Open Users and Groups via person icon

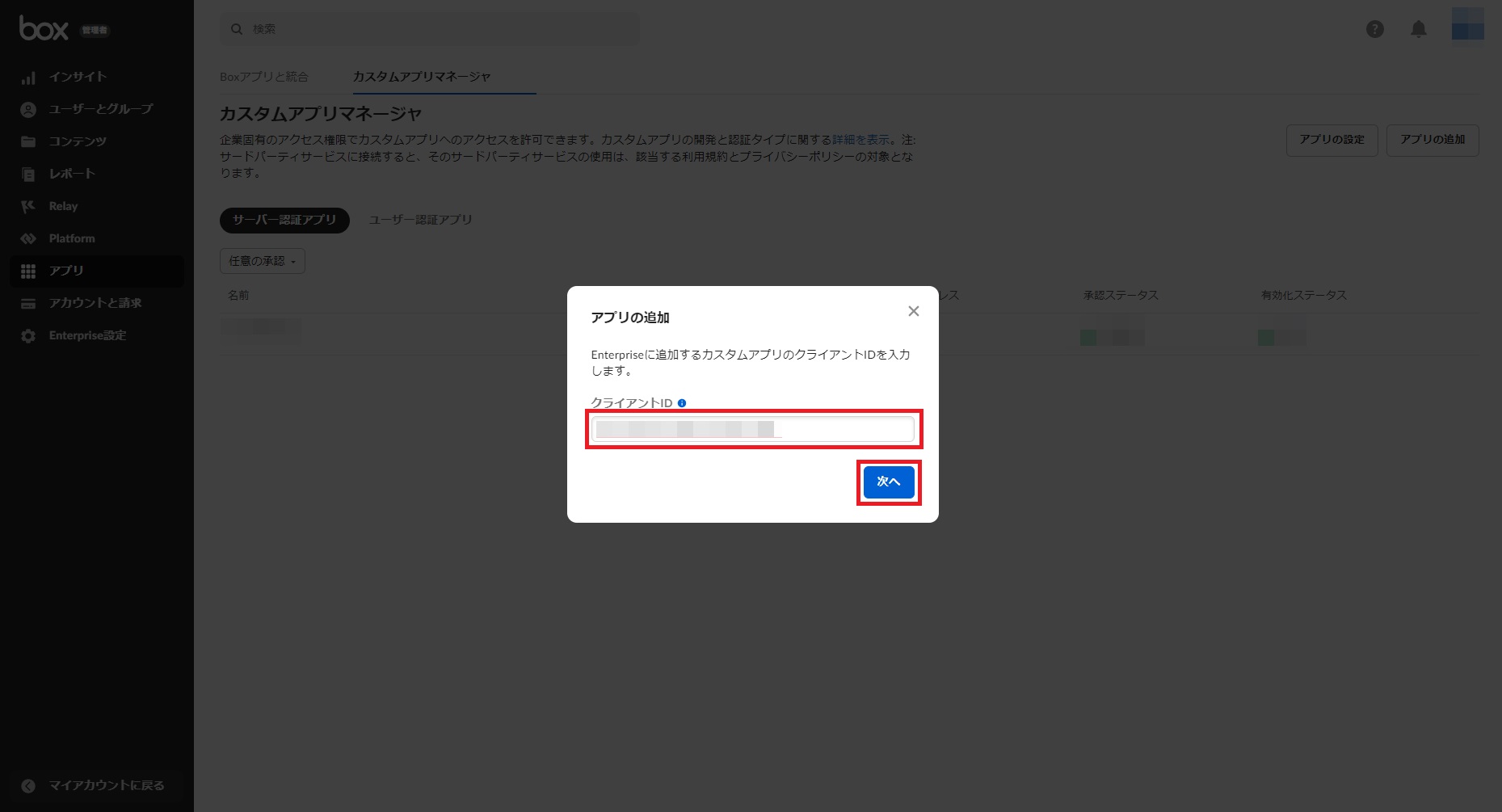(28, 109)
